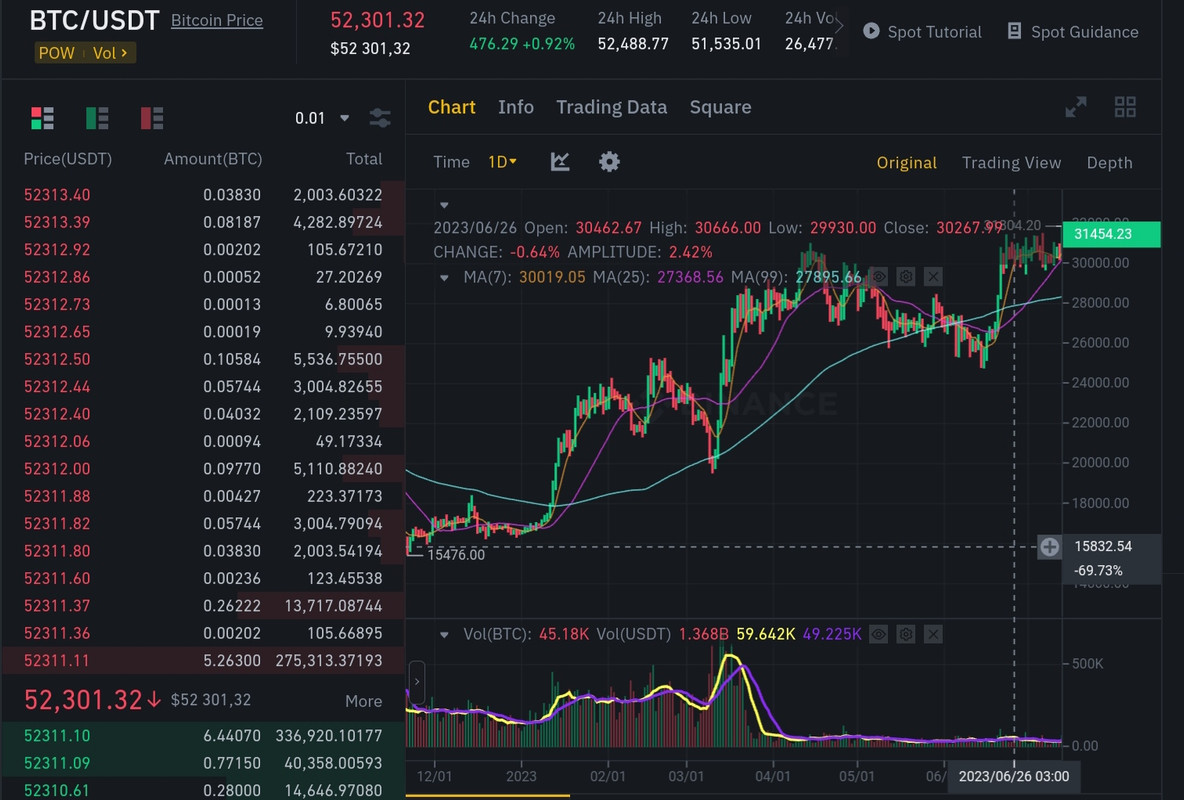Select buy order at price 52311.10
This screenshot has width=1184, height=800.
(203, 736)
